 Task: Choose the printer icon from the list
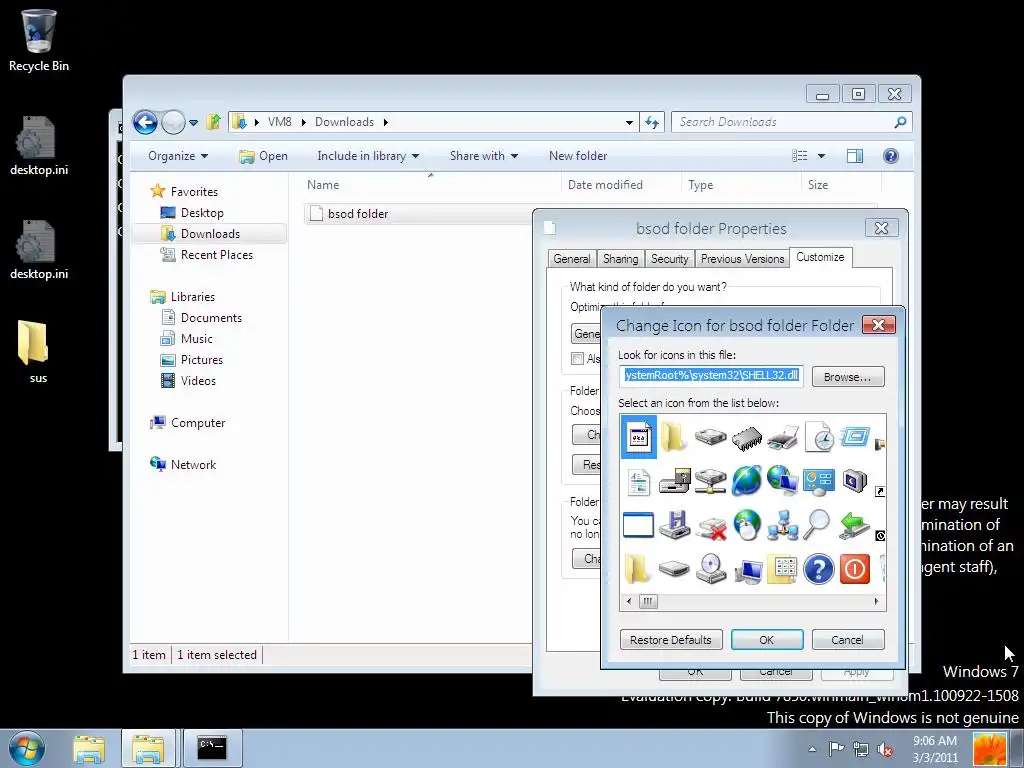[x=782, y=437]
